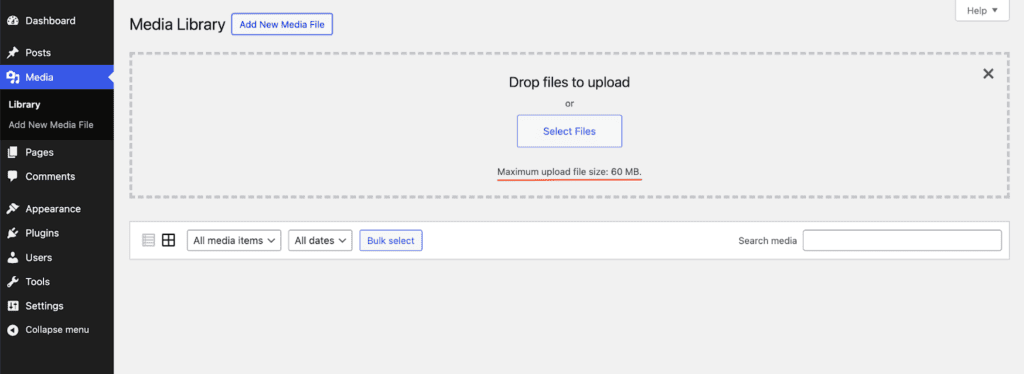This screenshot has width=1024, height=374.
Task: Click the Comments speech bubble icon
Action: coord(12,176)
